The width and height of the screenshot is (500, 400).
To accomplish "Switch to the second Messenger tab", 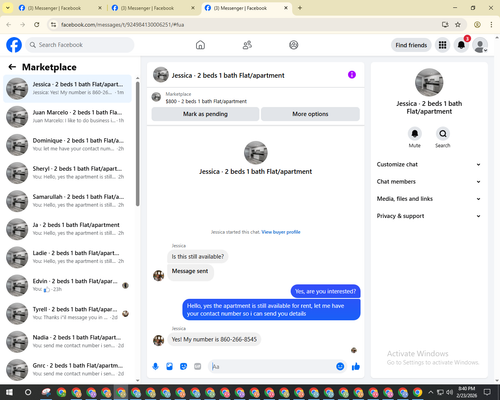I will 153,8.
